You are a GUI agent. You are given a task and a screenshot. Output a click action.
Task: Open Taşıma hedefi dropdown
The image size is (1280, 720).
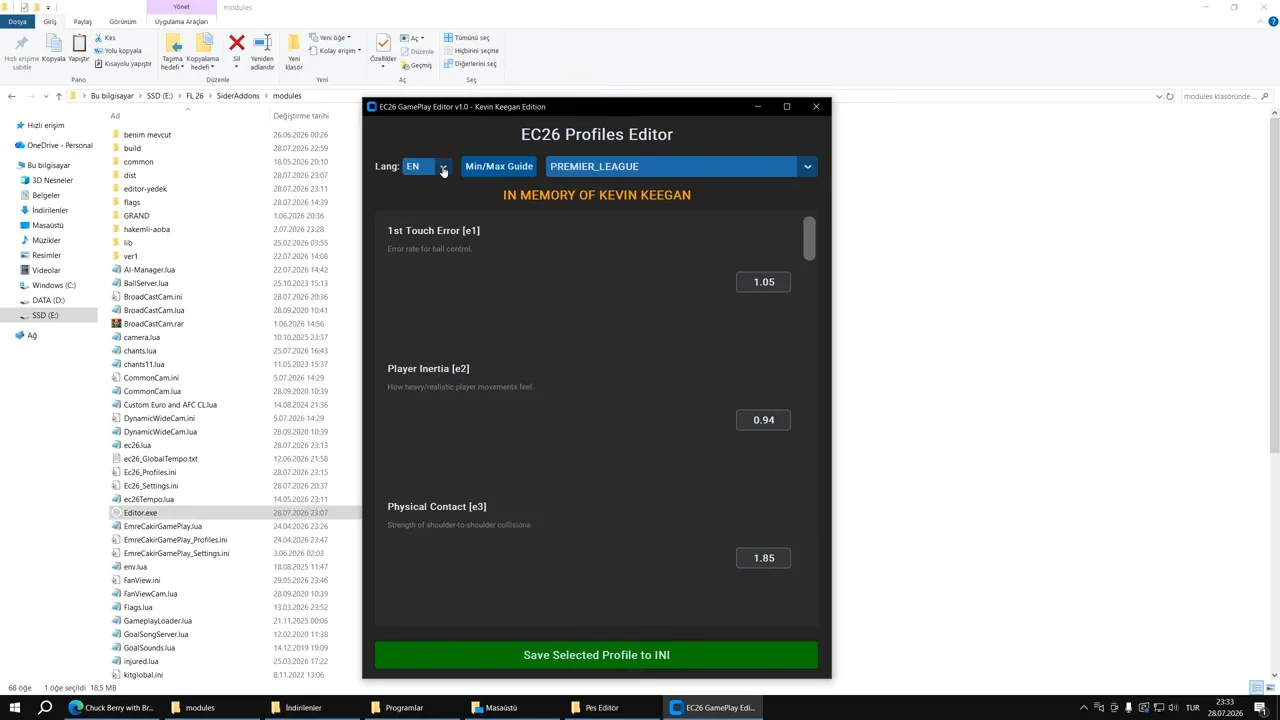(x=173, y=62)
